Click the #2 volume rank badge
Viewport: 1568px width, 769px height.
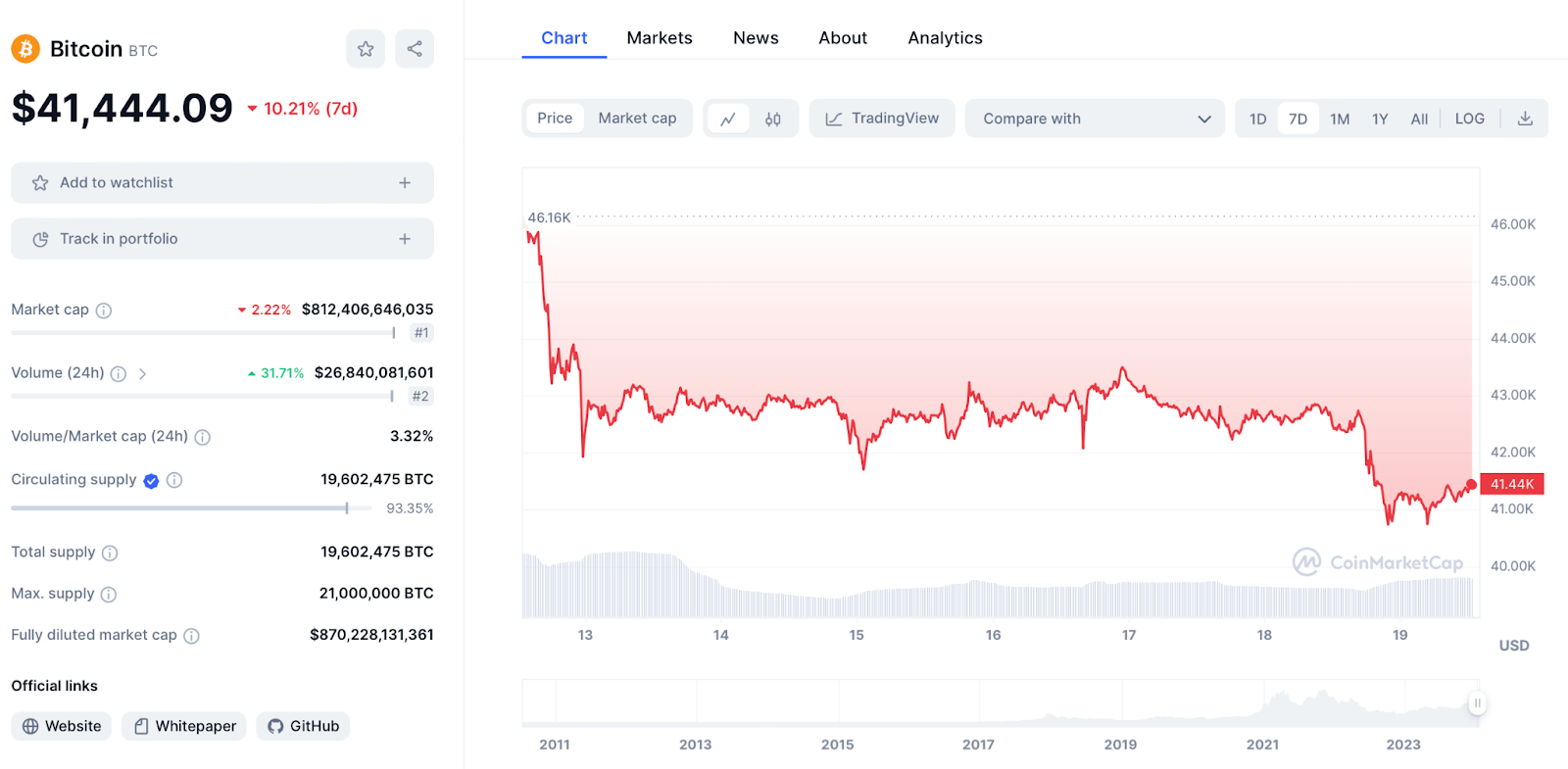[420, 397]
